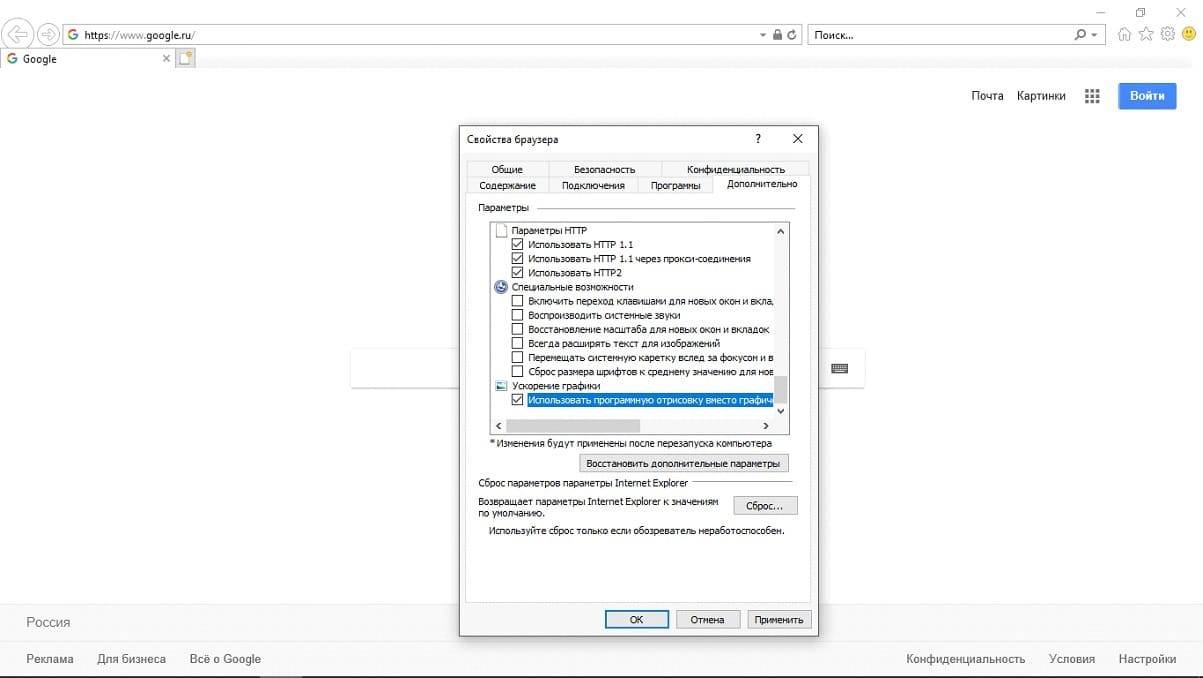Switch to the 'Безопасность' tab

[x=604, y=169]
